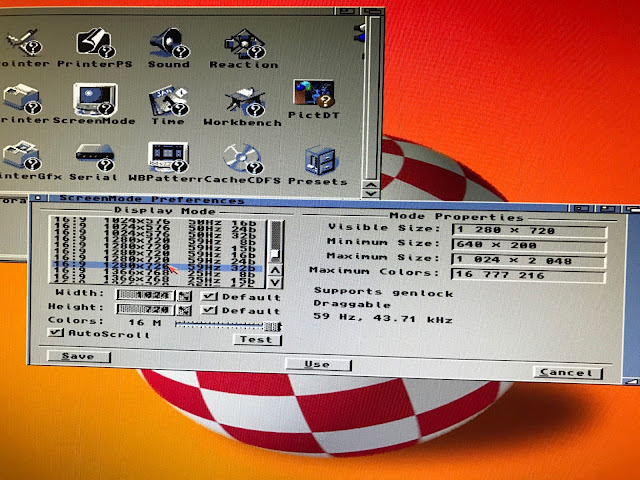The height and width of the screenshot is (480, 640).
Task: Click the Save button
Action: [78, 356]
